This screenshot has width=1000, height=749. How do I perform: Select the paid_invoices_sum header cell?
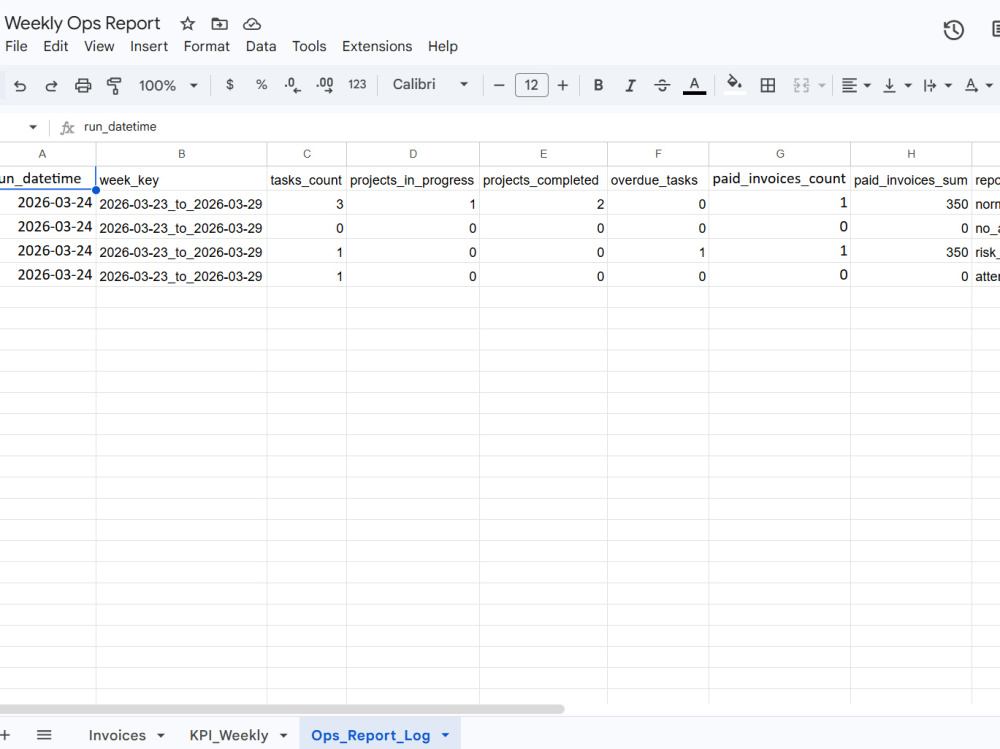click(x=911, y=179)
